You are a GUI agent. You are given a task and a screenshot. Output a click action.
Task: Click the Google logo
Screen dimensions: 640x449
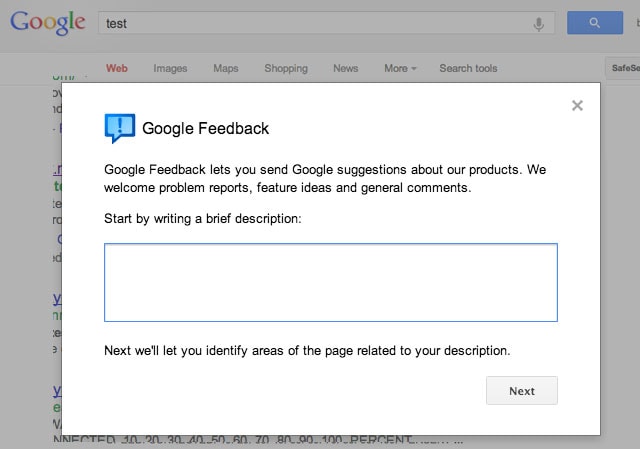(x=48, y=23)
